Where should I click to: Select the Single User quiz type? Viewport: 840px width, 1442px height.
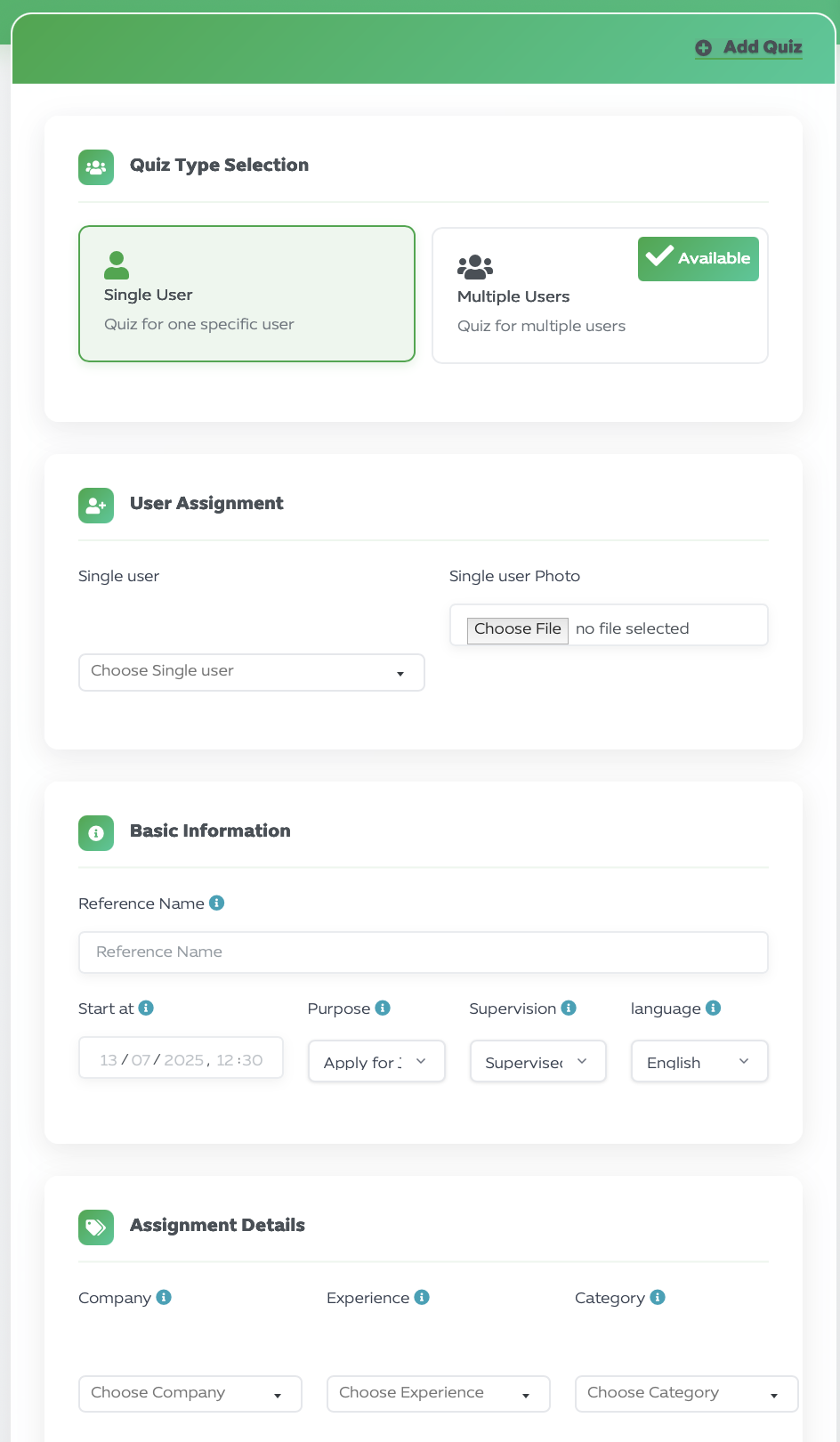point(246,294)
